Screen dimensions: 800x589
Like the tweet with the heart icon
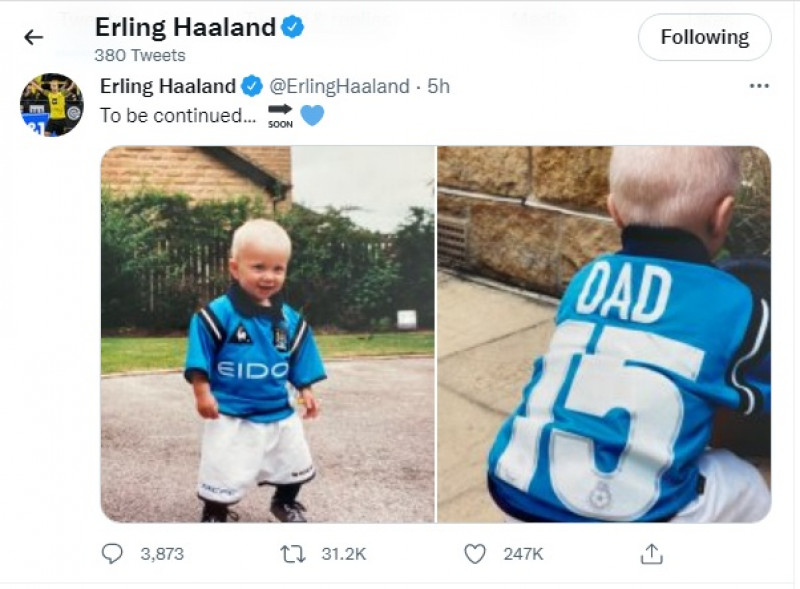[475, 553]
